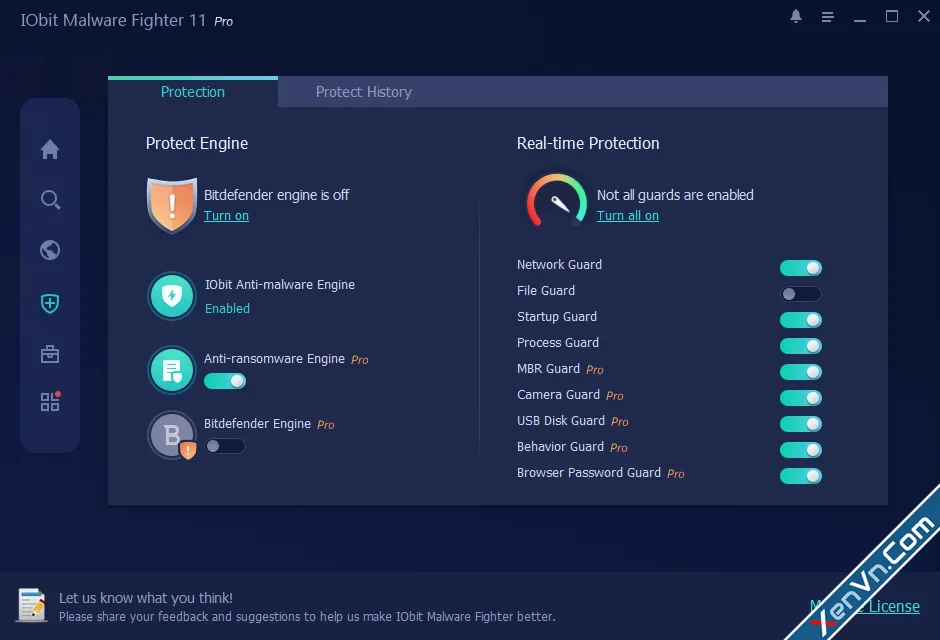Toggle the Anti-ransomware Engine switch

225,381
